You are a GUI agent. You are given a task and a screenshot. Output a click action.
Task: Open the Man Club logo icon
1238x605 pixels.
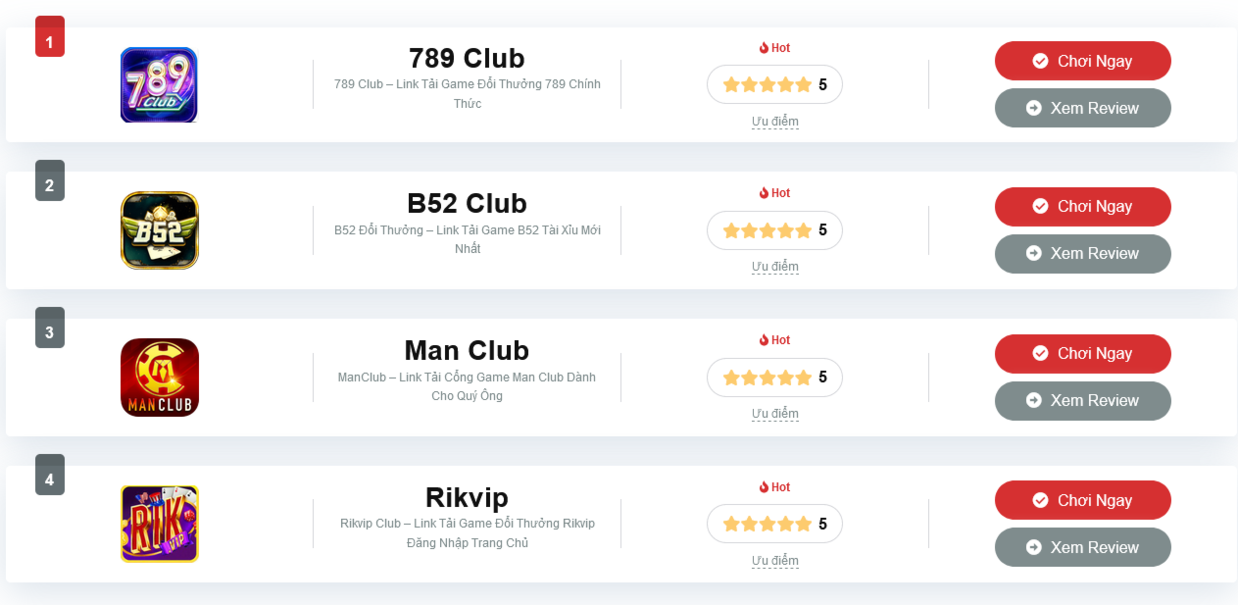pyautogui.click(x=159, y=377)
